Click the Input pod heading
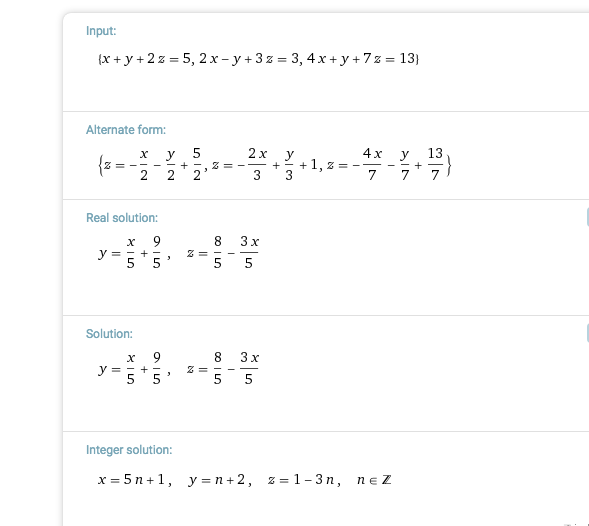The height and width of the screenshot is (526, 589). click(101, 31)
